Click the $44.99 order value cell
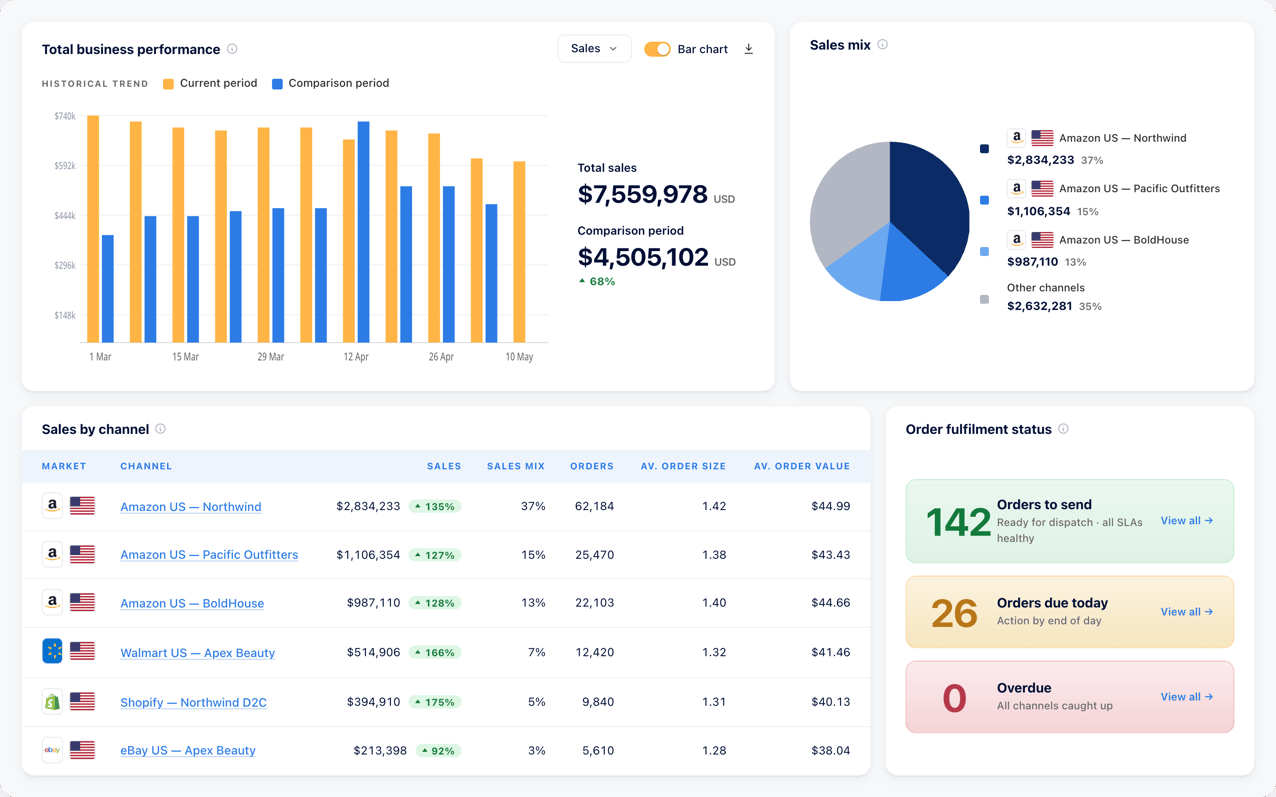The image size is (1276, 797). click(x=831, y=507)
